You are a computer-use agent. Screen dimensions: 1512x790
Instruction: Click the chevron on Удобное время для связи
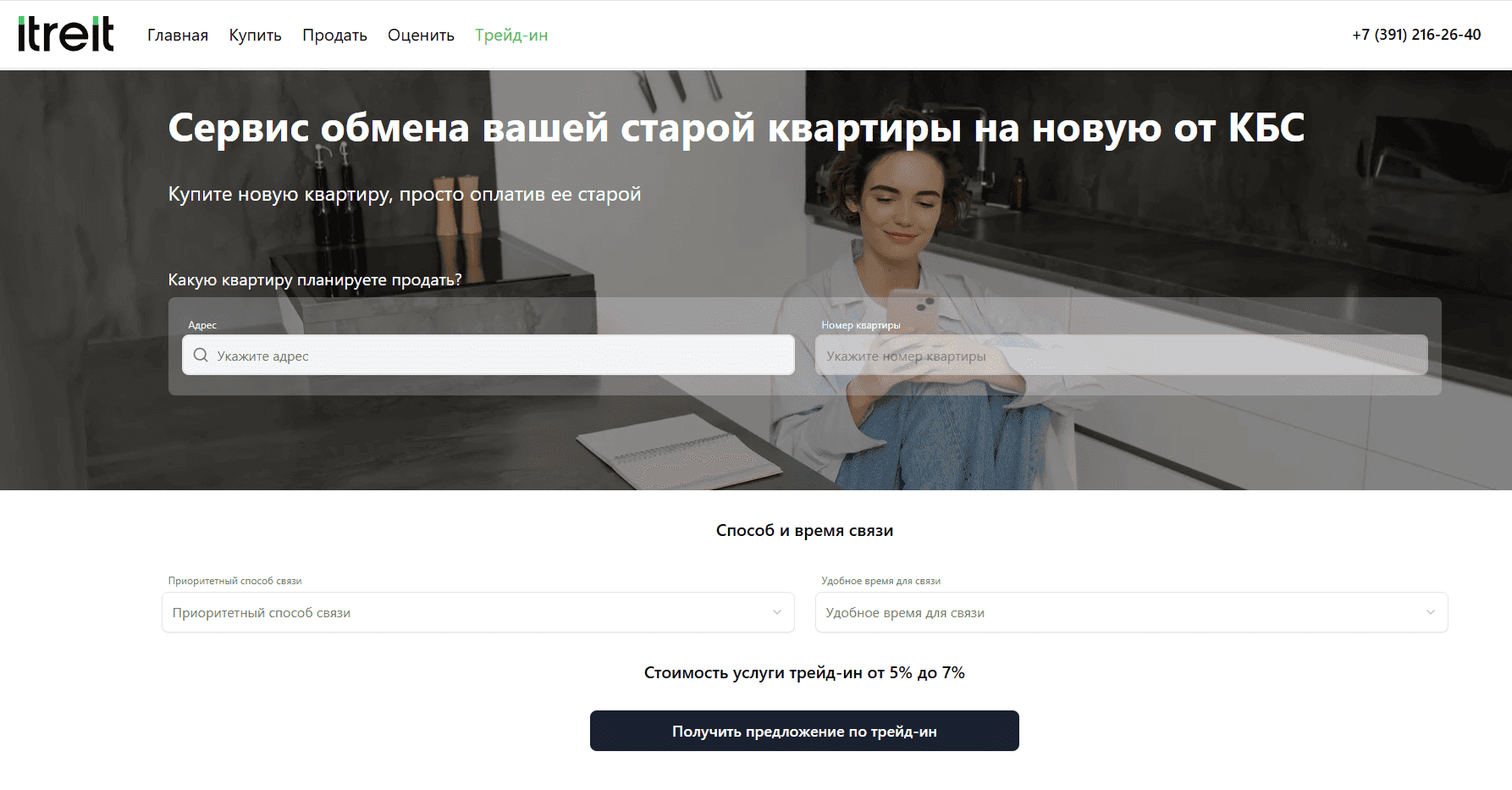click(1431, 612)
